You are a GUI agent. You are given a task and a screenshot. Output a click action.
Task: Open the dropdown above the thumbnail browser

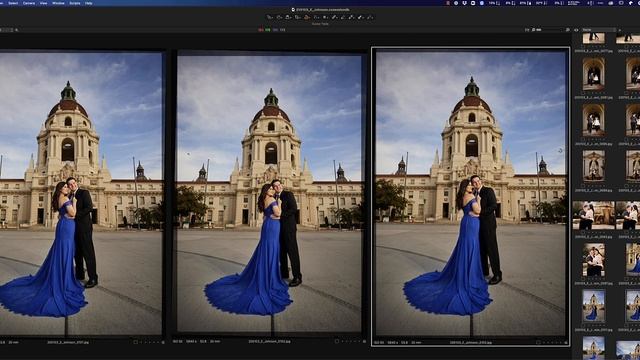(599, 30)
